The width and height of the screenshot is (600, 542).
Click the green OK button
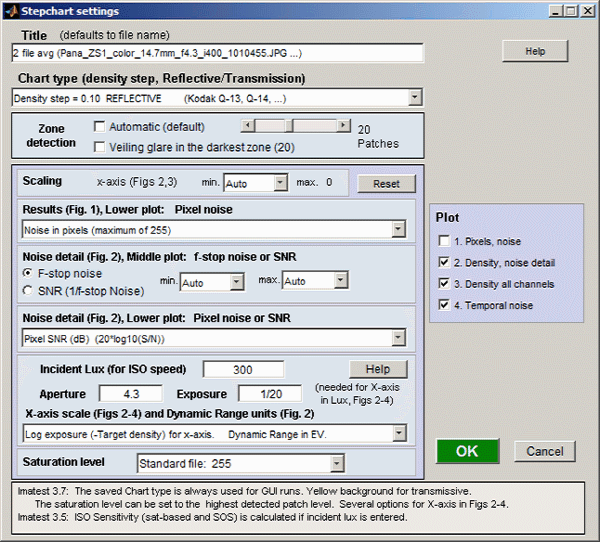click(468, 451)
